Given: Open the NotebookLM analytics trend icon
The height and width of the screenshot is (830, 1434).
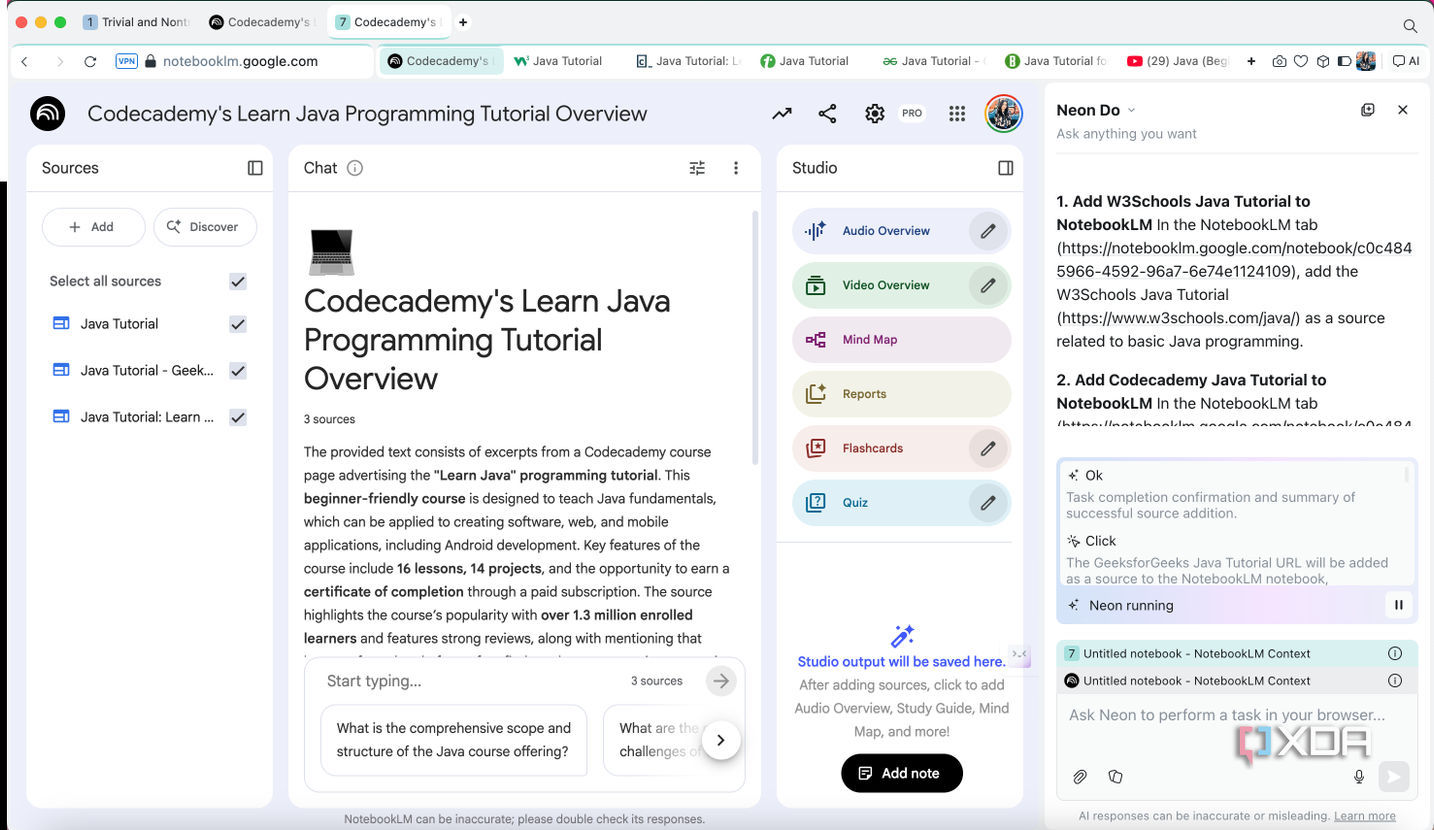Looking at the screenshot, I should (782, 114).
